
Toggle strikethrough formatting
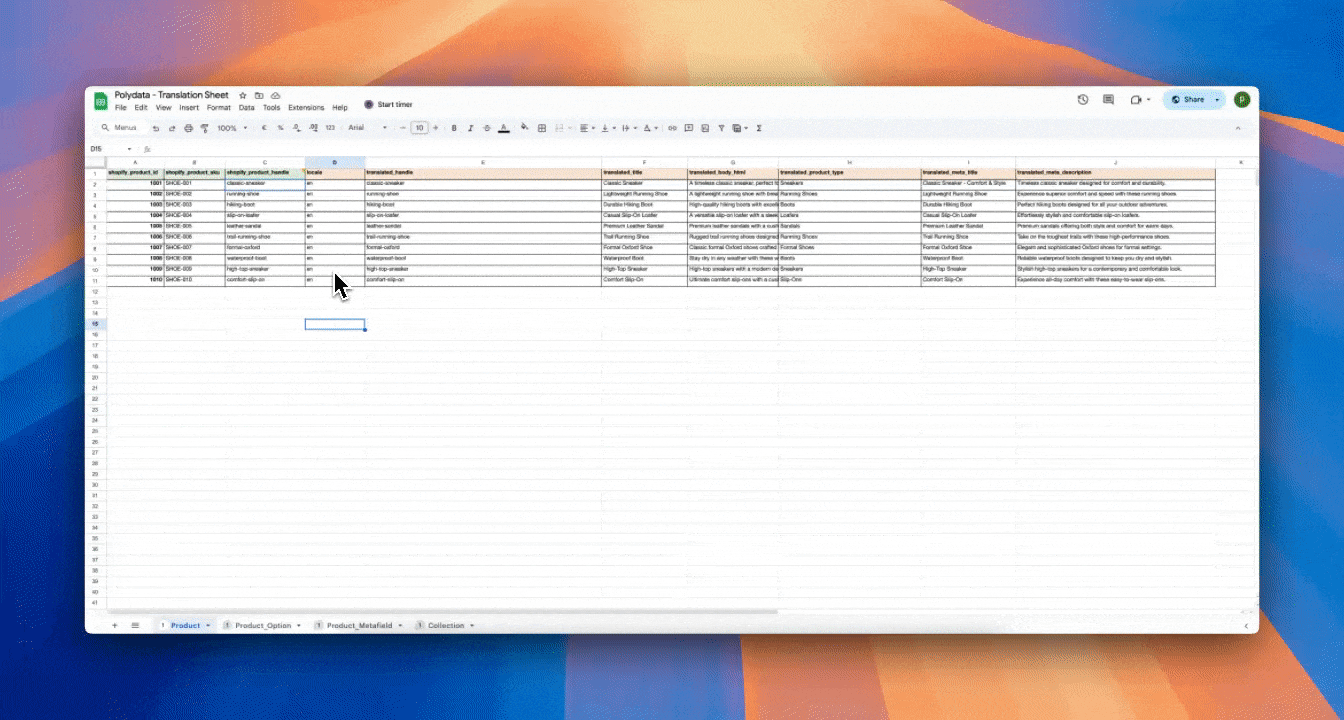[x=487, y=128]
